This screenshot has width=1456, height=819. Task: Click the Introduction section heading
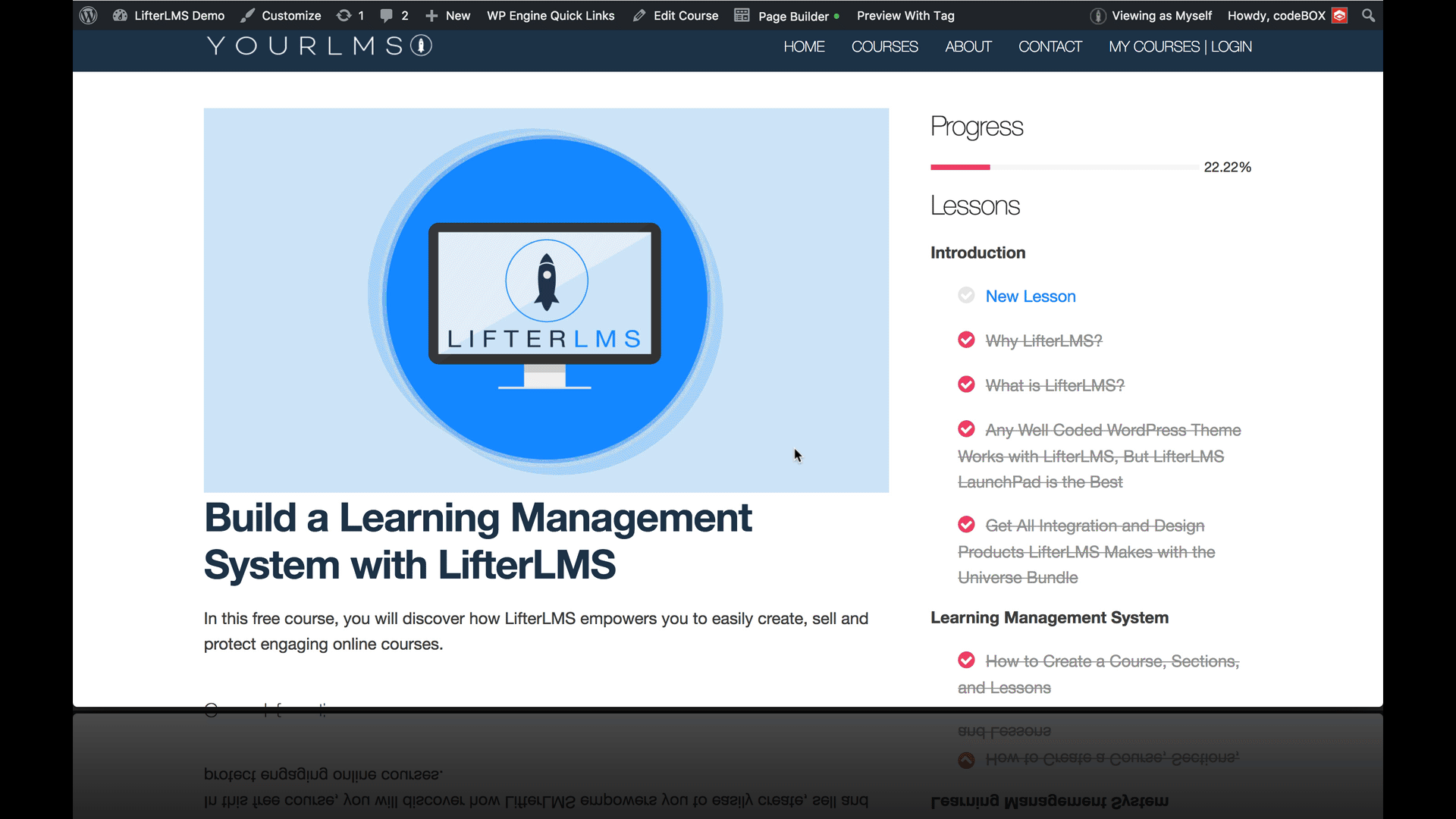977,253
